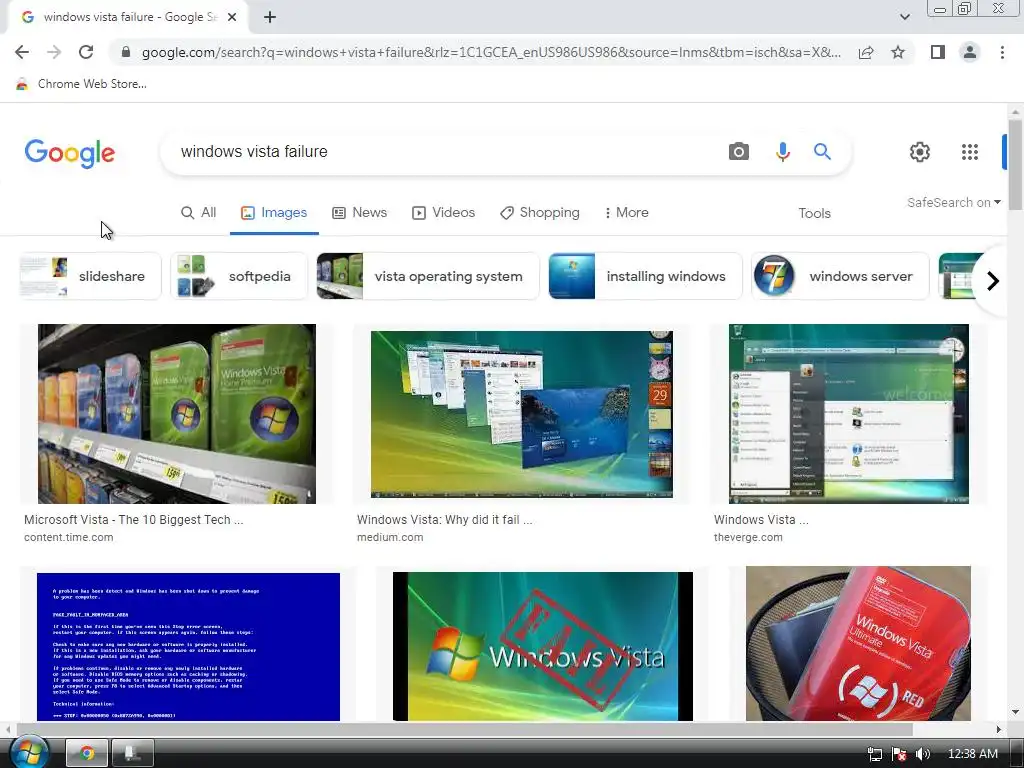Visit the medium.com source link
The width and height of the screenshot is (1024, 768).
click(x=390, y=537)
